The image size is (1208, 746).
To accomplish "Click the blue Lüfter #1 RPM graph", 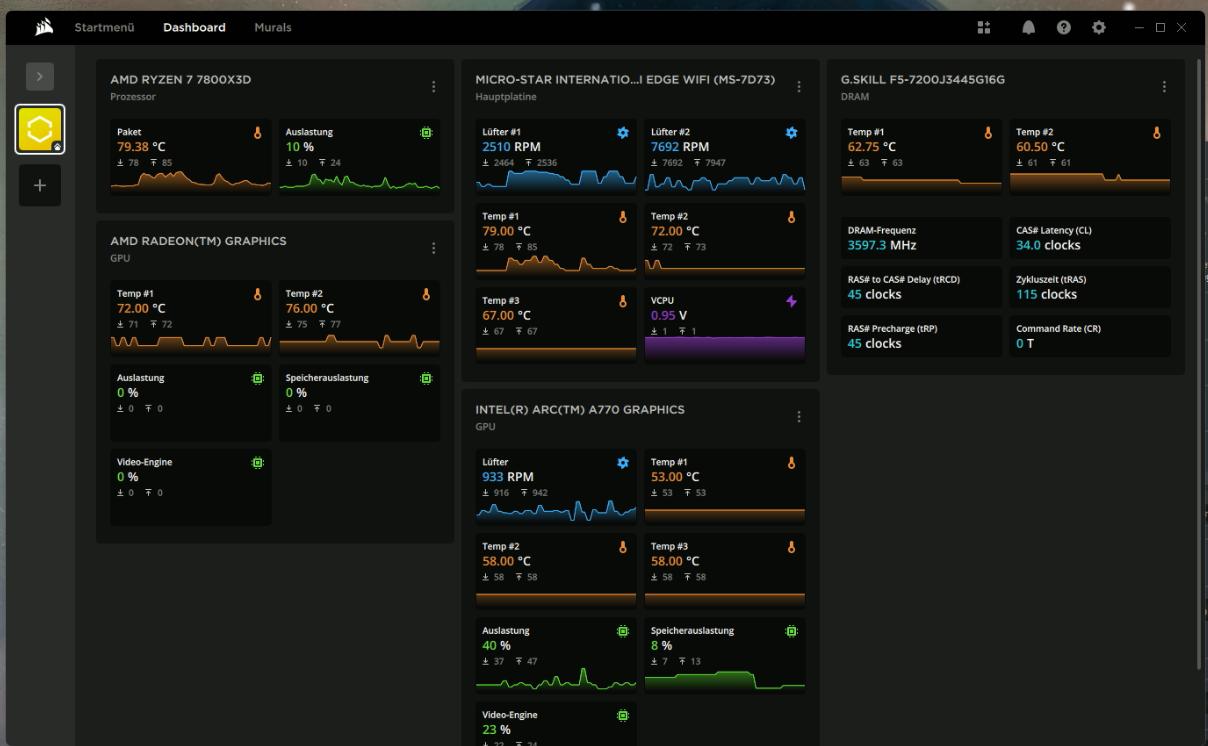I will (x=556, y=180).
